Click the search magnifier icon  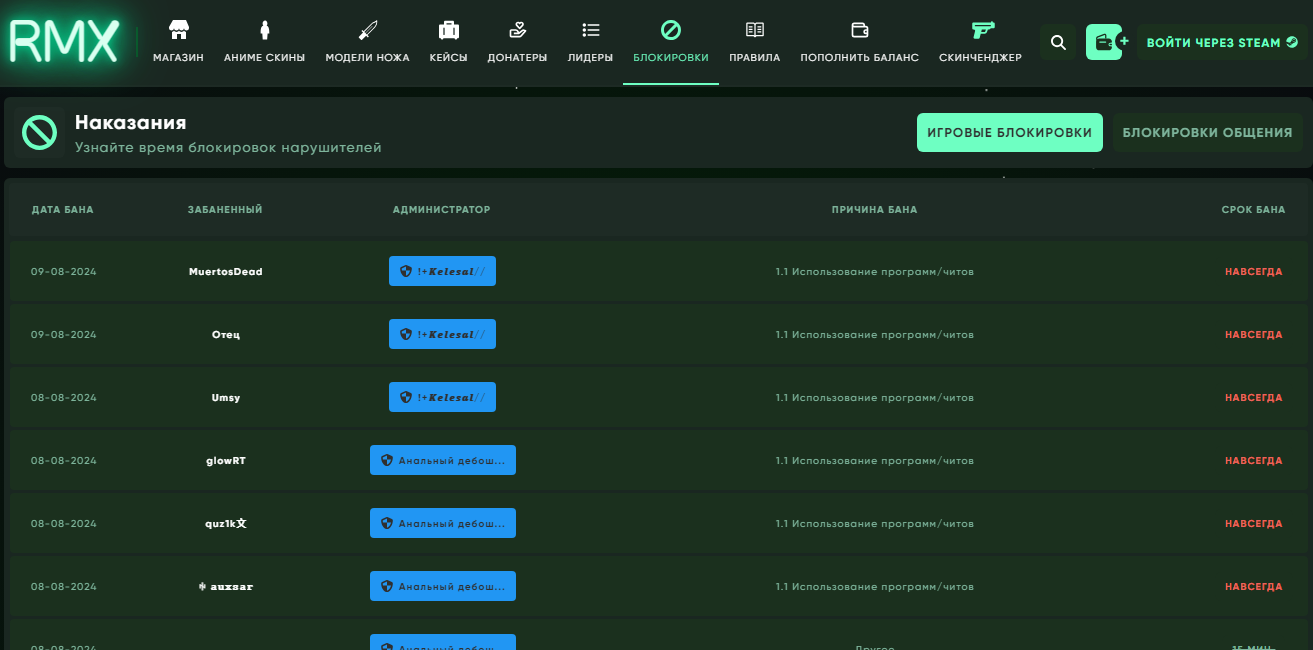point(1058,42)
